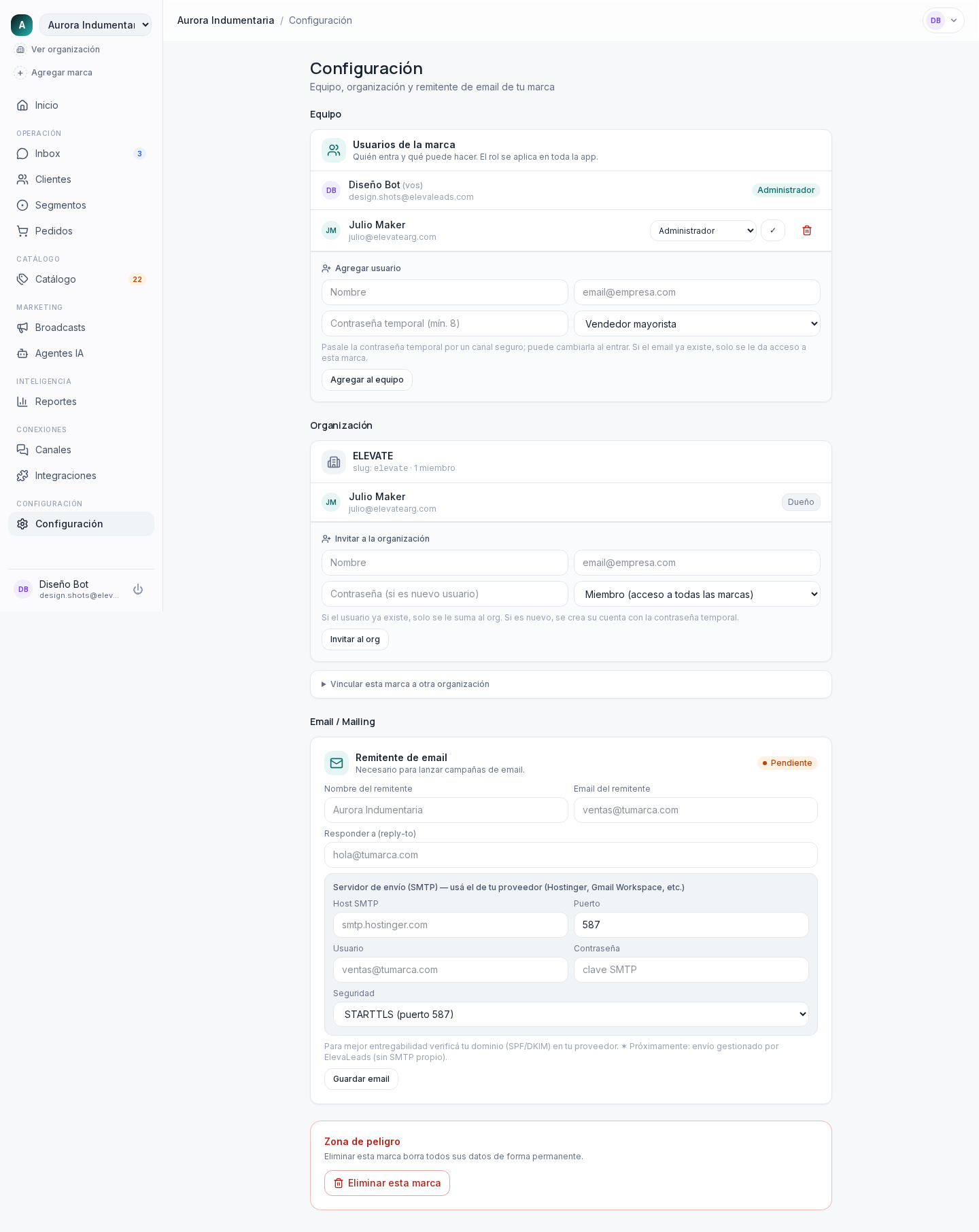Open the DB user menu in top bar

(944, 20)
